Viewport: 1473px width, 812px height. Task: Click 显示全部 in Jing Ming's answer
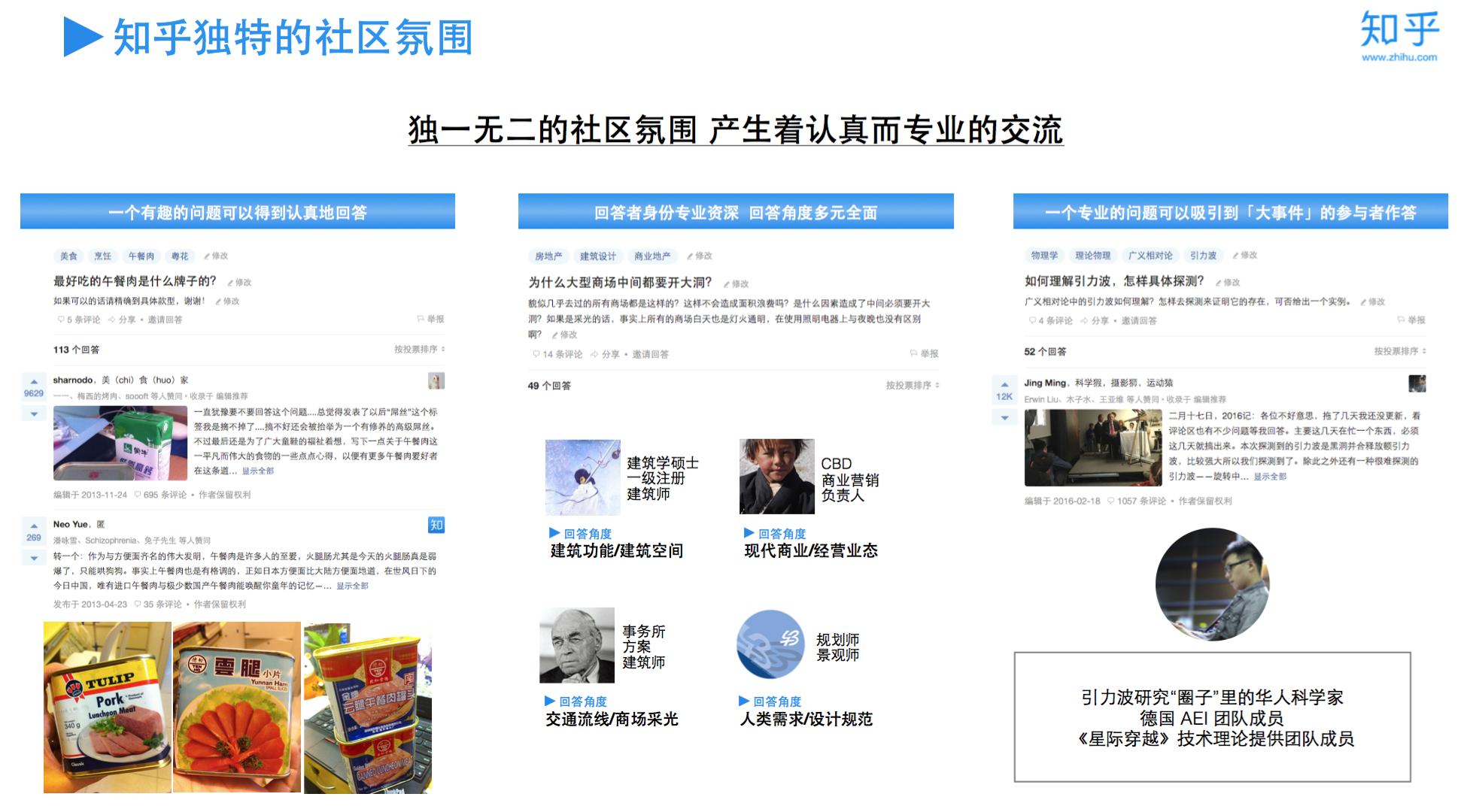1269,477
